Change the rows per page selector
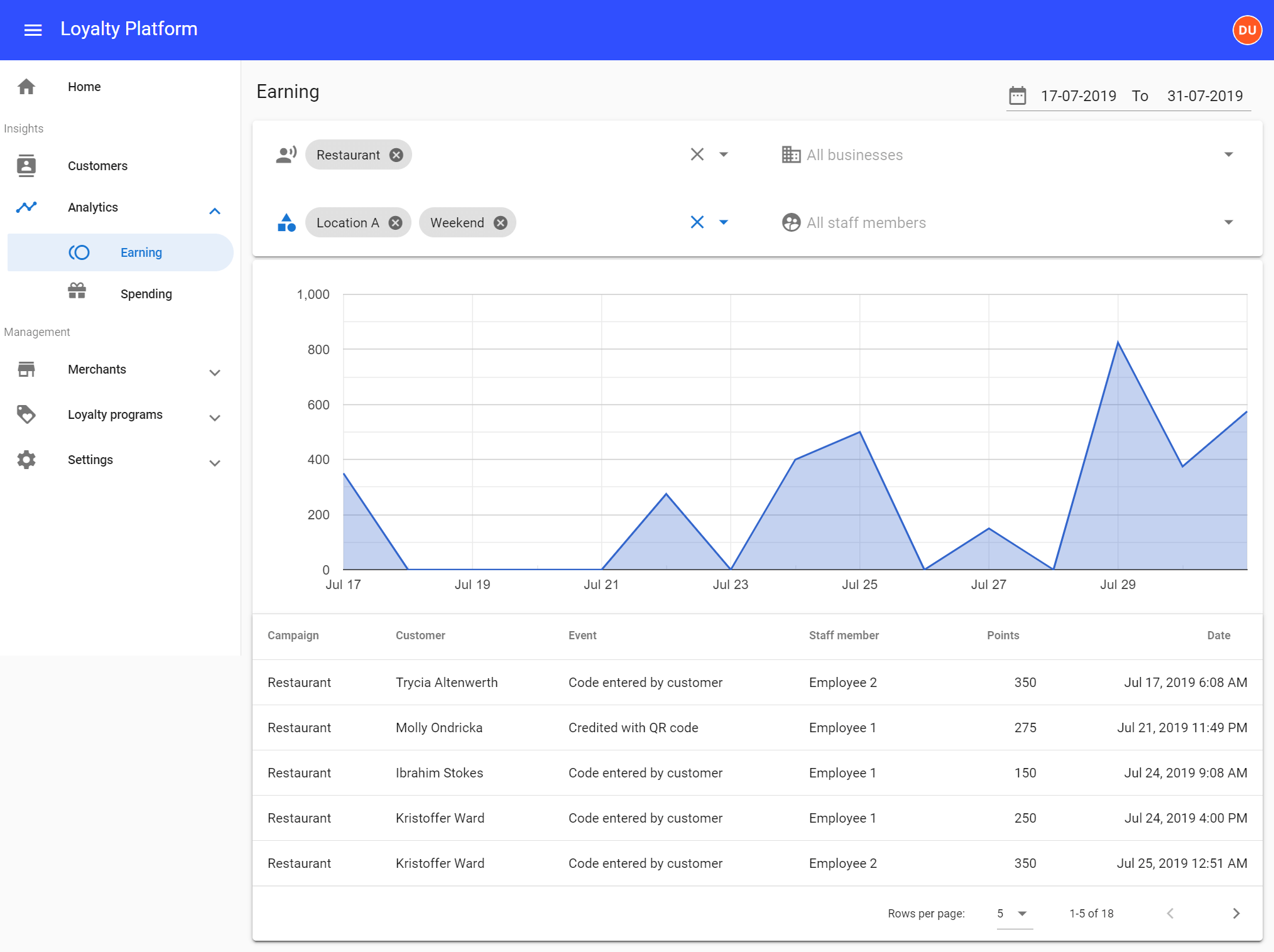 coord(1013,914)
